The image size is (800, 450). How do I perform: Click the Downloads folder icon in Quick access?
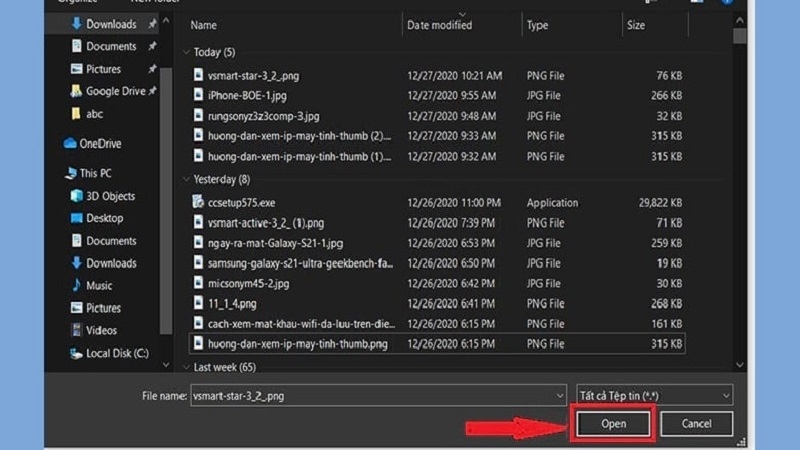tap(76, 24)
